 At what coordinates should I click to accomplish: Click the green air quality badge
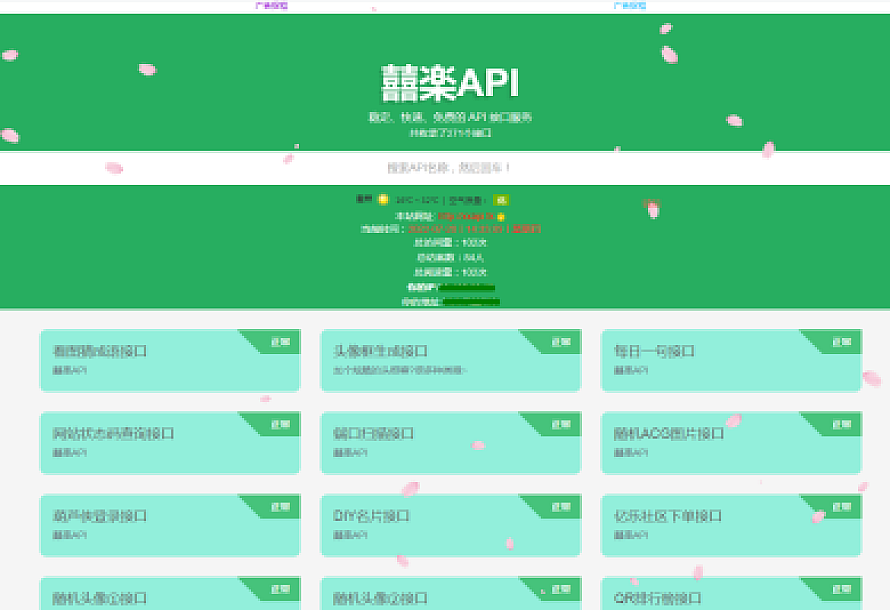[x=501, y=200]
